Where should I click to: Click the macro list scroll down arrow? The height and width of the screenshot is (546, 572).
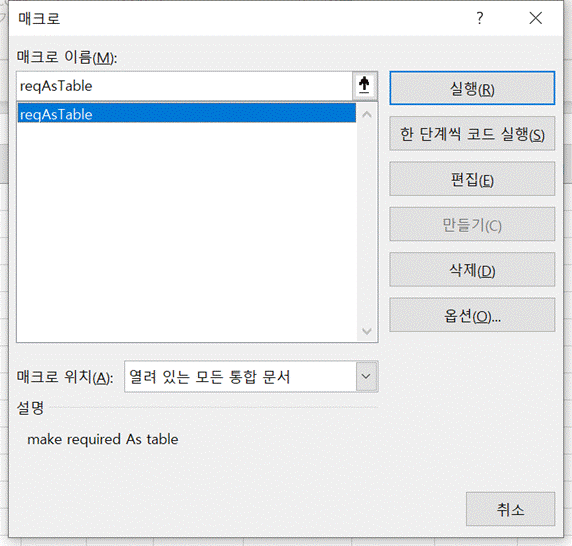click(367, 330)
